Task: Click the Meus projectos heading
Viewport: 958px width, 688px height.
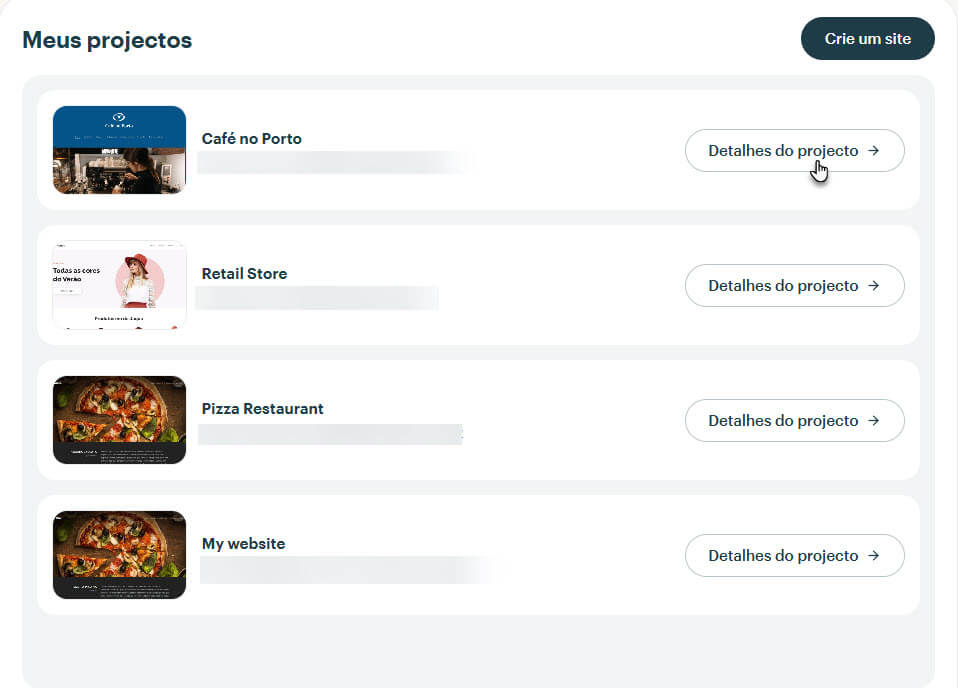Action: coord(107,40)
